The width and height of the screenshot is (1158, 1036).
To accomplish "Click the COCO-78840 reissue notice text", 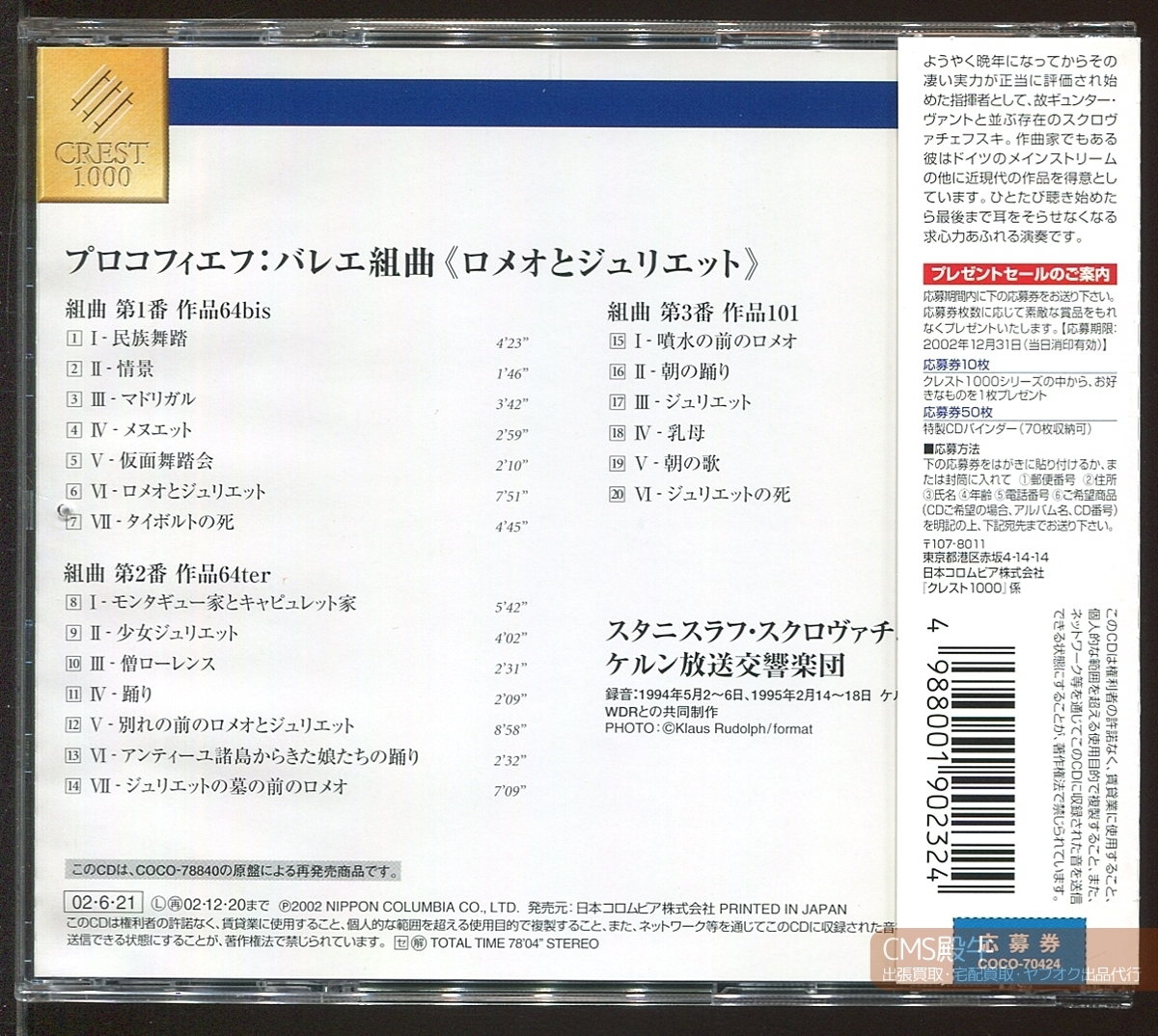I will point(232,866).
